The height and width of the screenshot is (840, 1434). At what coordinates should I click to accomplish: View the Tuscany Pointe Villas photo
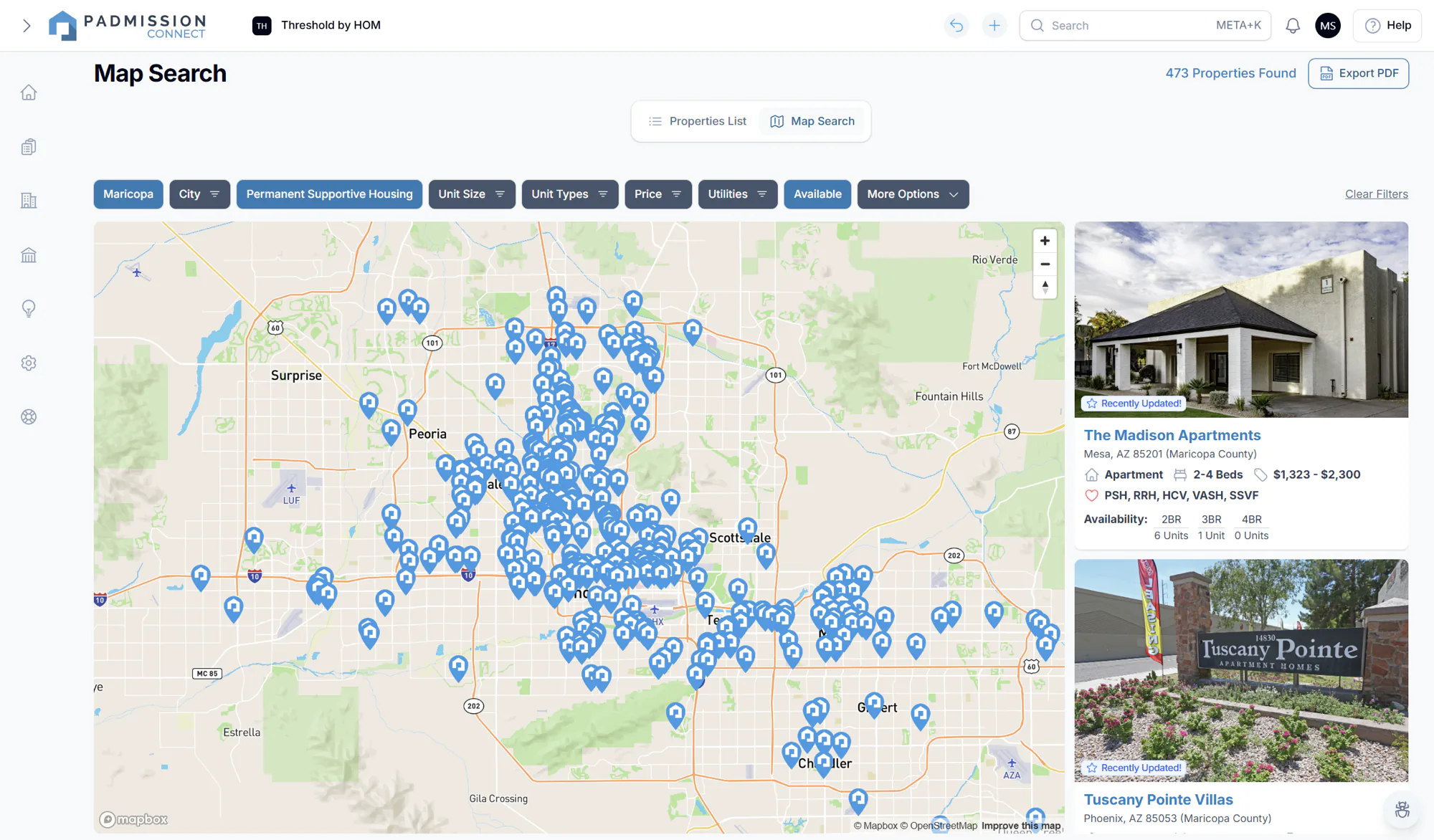click(x=1241, y=671)
